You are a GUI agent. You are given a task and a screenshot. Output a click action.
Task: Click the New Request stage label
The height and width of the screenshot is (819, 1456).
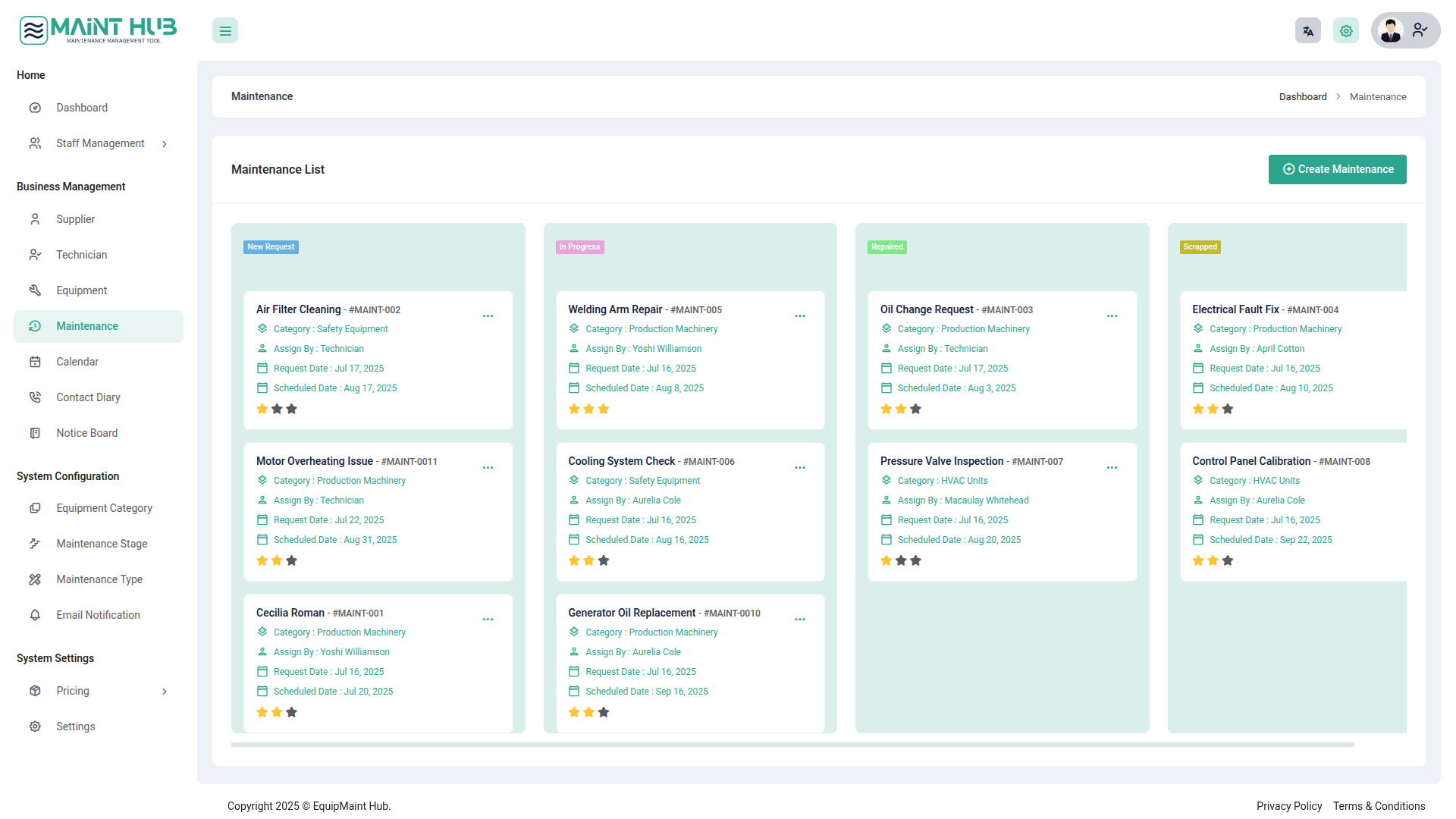click(271, 247)
